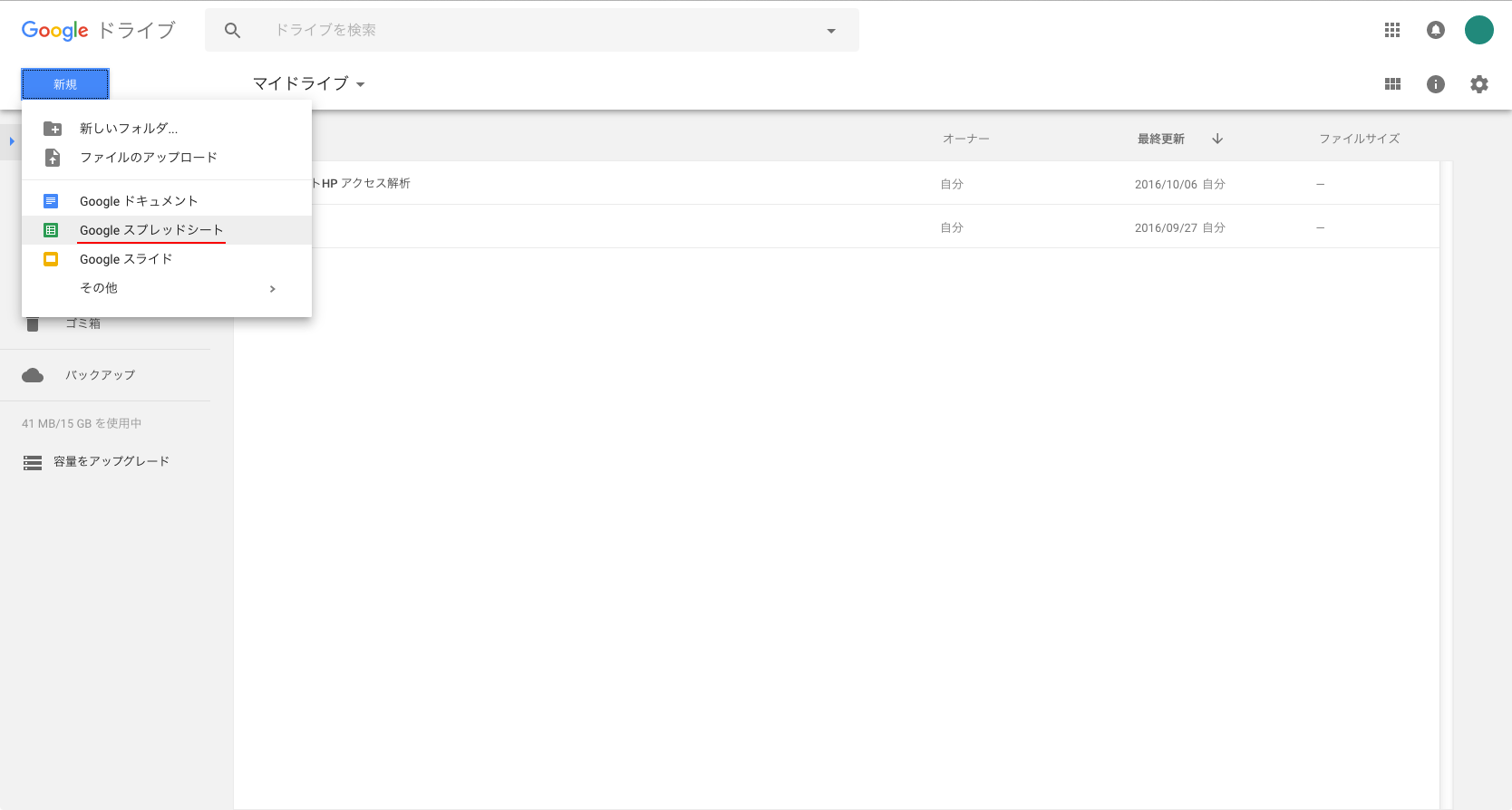
Task: Click the Google Drive logo
Action: click(98, 30)
